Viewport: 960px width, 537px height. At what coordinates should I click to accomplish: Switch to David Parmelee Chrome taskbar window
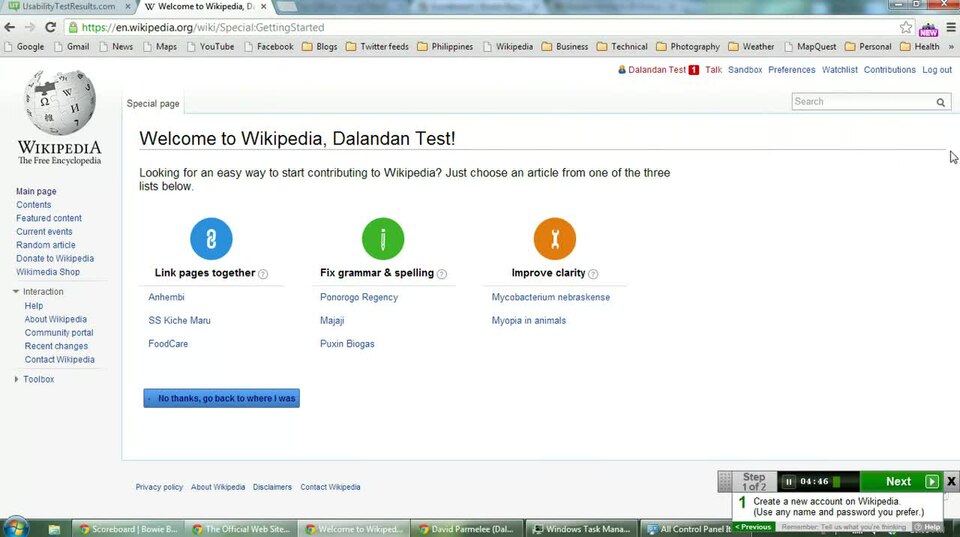click(468, 529)
